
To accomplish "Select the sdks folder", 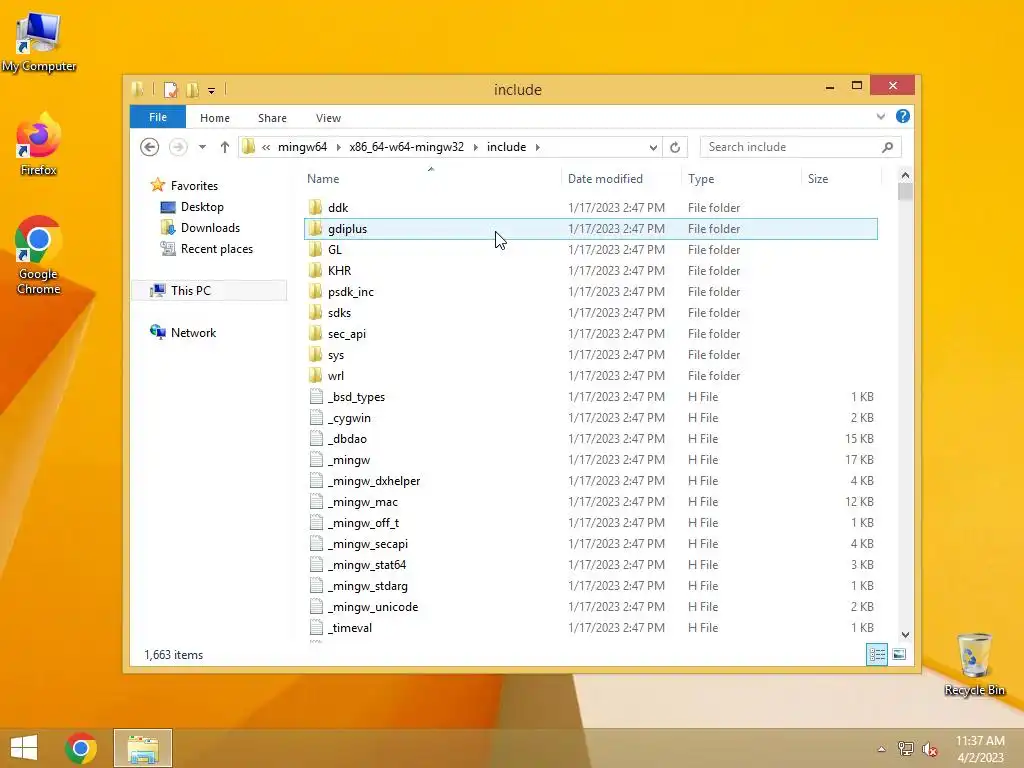I will tap(590, 312).
